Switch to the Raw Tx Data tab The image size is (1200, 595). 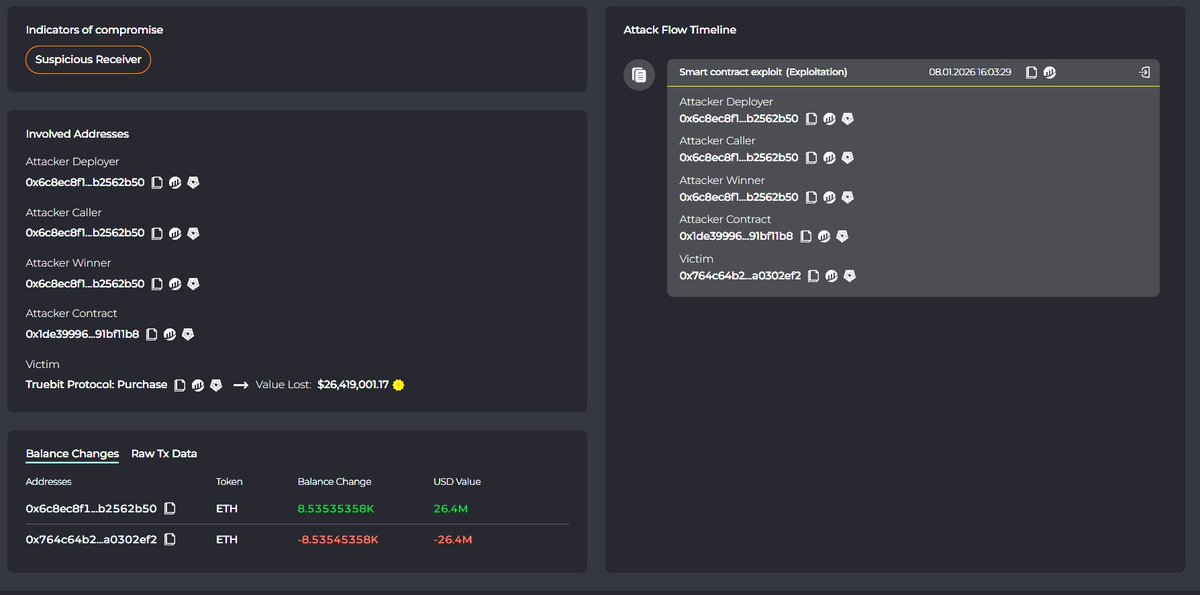[x=164, y=454]
